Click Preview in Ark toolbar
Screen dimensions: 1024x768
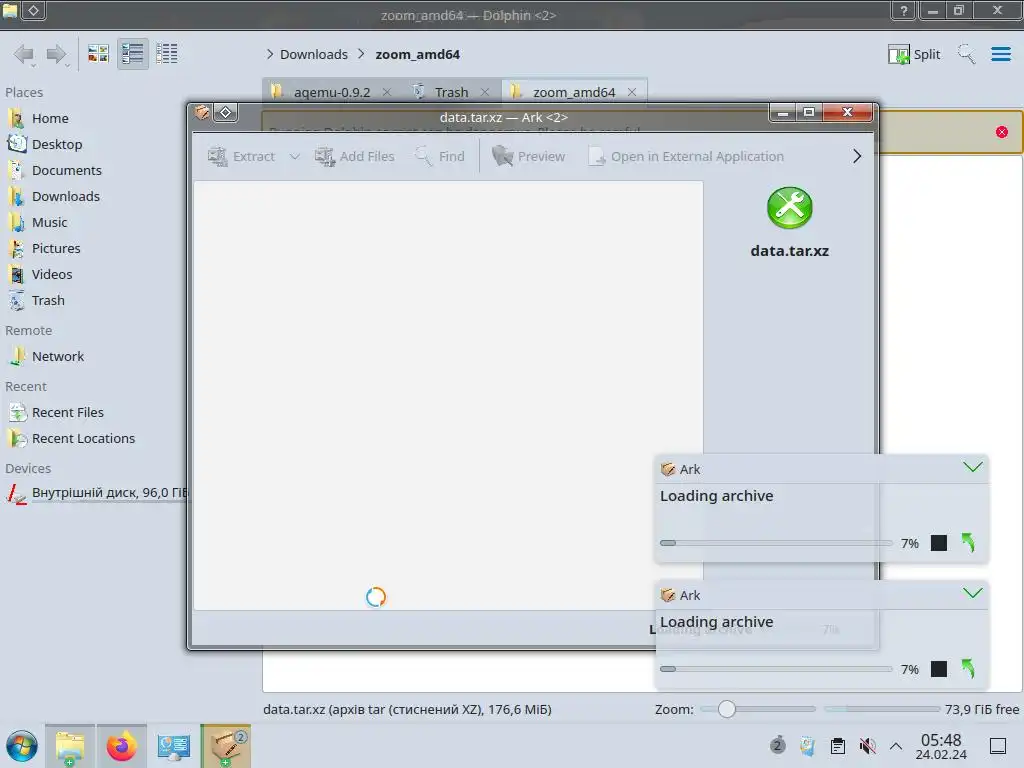point(529,156)
